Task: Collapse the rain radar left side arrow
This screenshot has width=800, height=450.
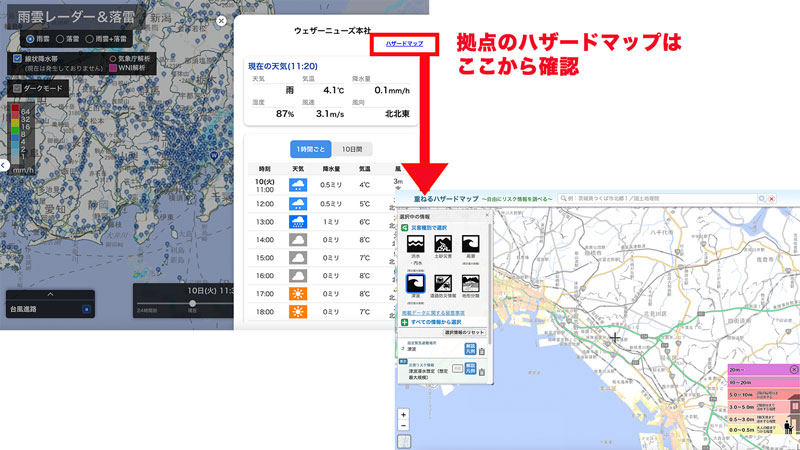Action: click(x=4, y=163)
